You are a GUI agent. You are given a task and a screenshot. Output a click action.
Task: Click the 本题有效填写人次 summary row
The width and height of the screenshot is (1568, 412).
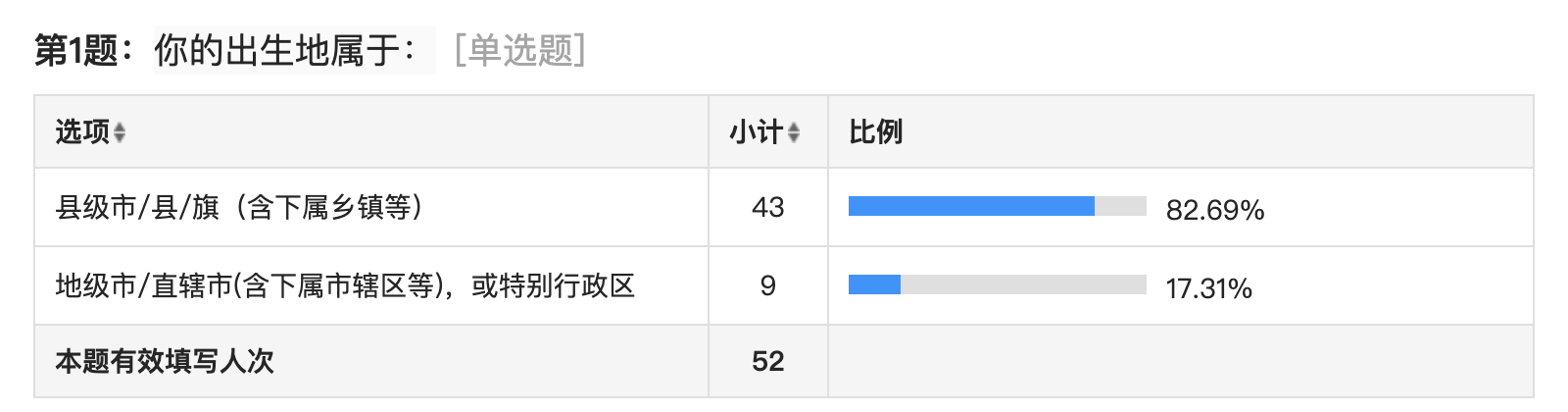784,361
